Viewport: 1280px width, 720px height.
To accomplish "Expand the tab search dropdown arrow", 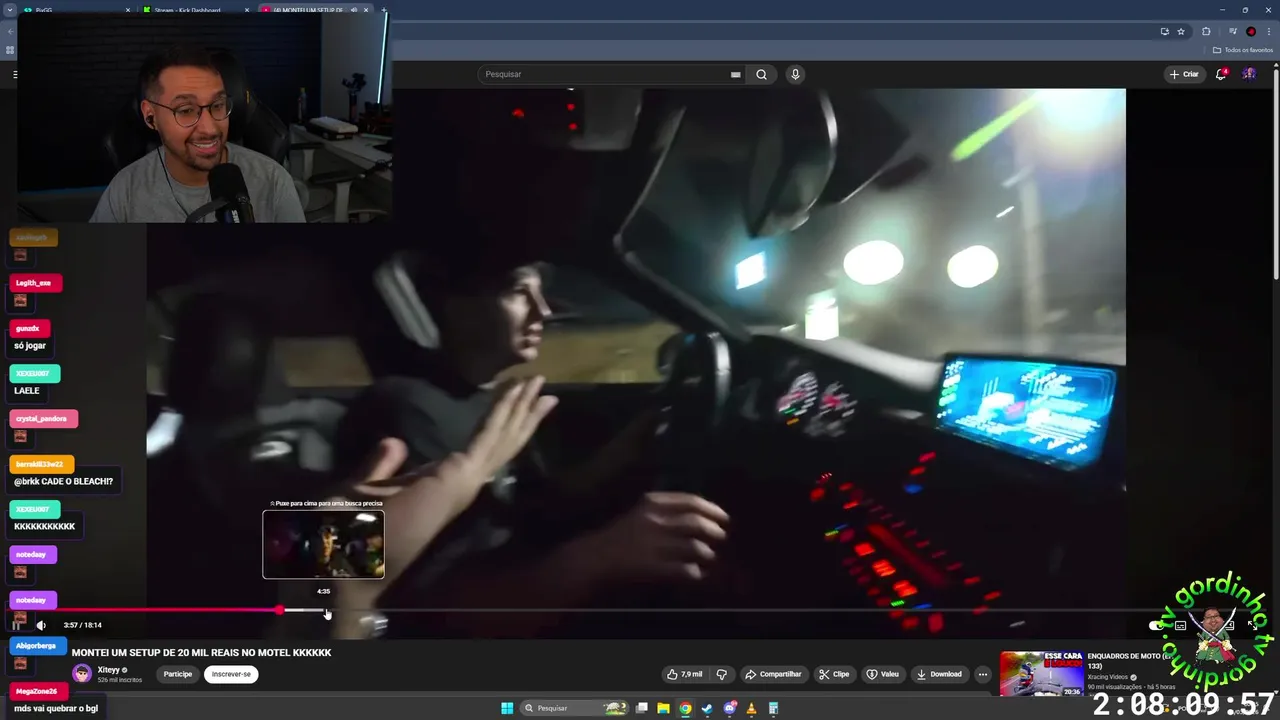I will (10, 10).
